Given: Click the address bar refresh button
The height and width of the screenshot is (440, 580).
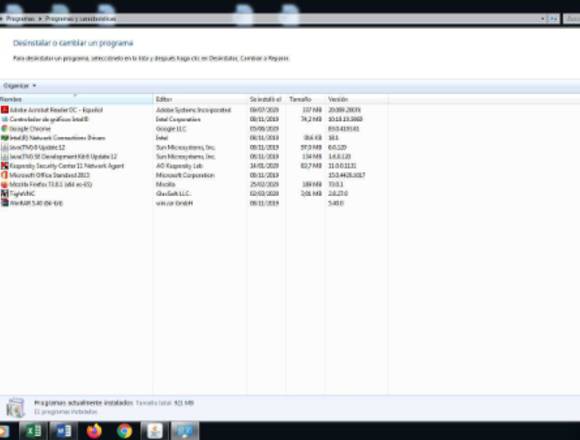Looking at the screenshot, I should coord(553,18).
